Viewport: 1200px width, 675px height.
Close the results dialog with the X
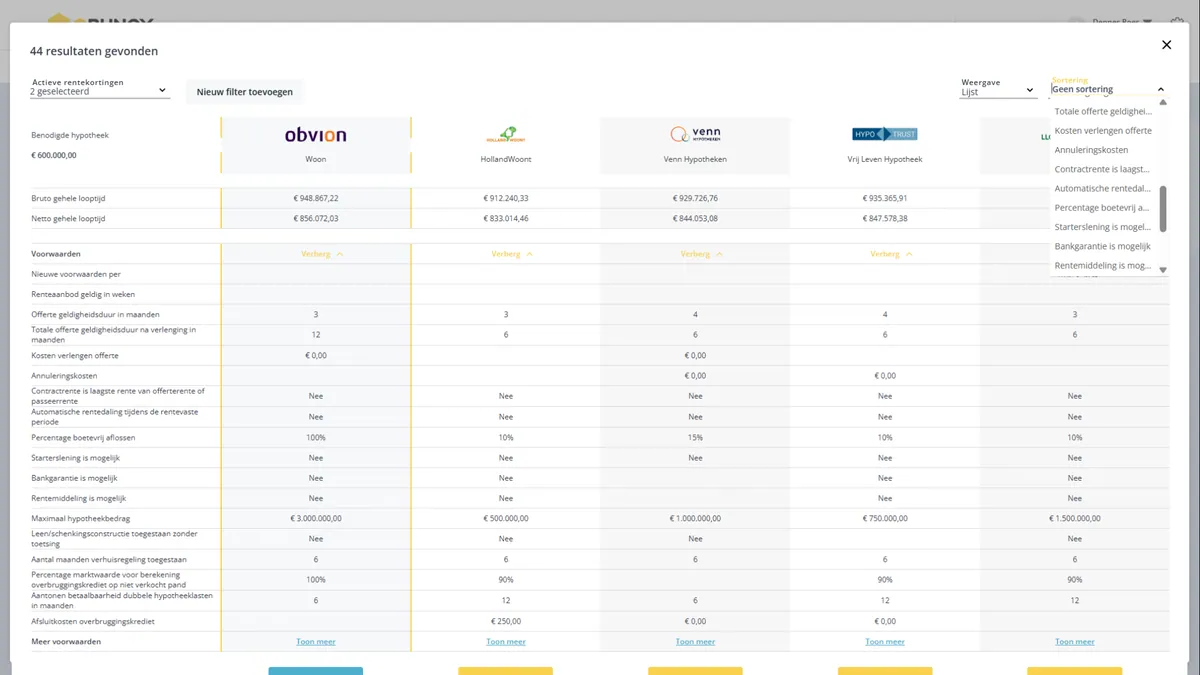click(x=1166, y=45)
